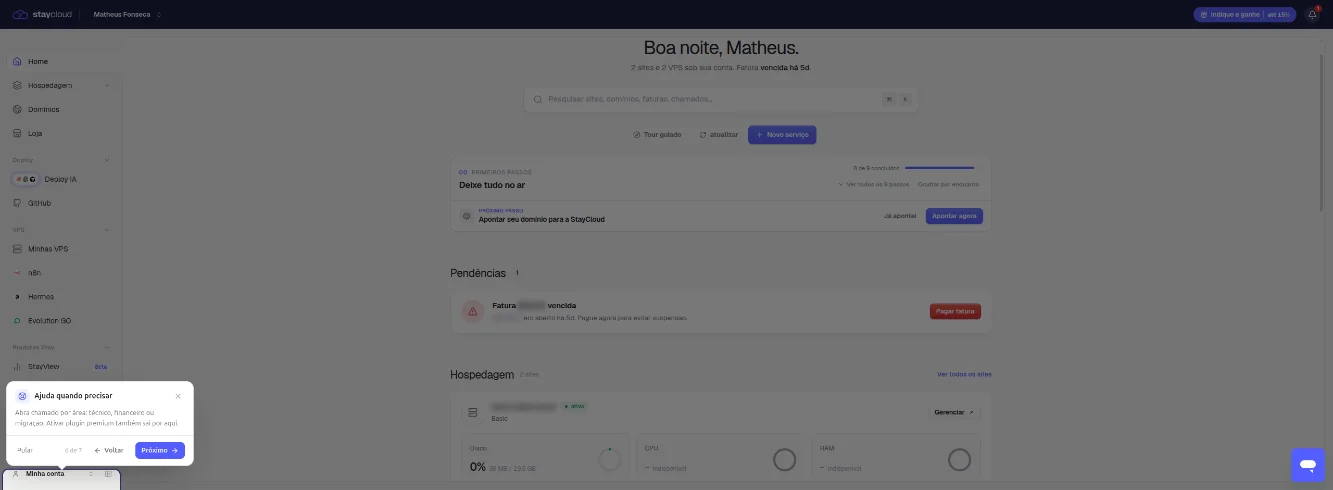The image size is (1333, 490).
Task: Click the Pagar fatura button
Action: point(955,311)
